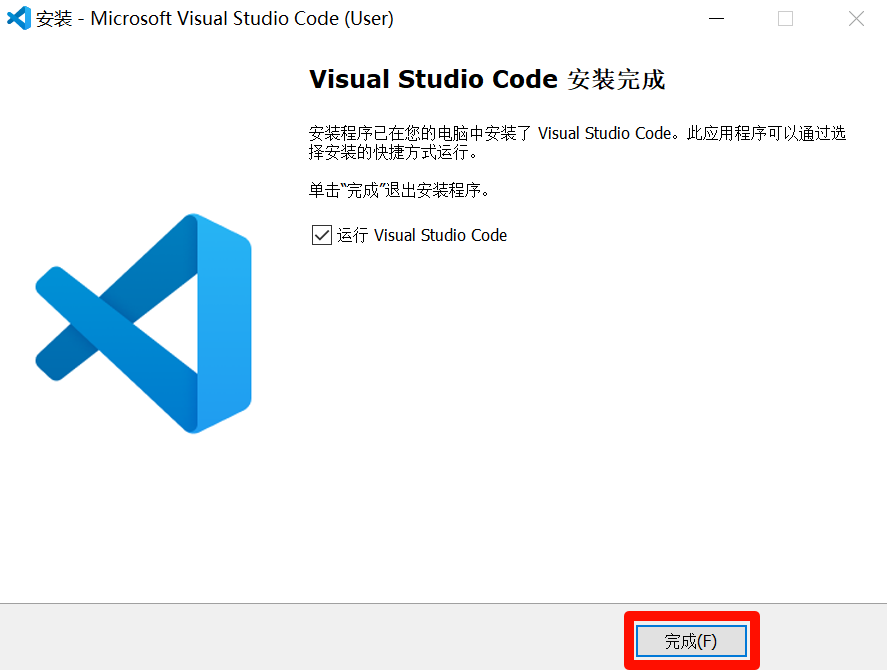
Task: Minimize the installer window
Action: [x=716, y=18]
